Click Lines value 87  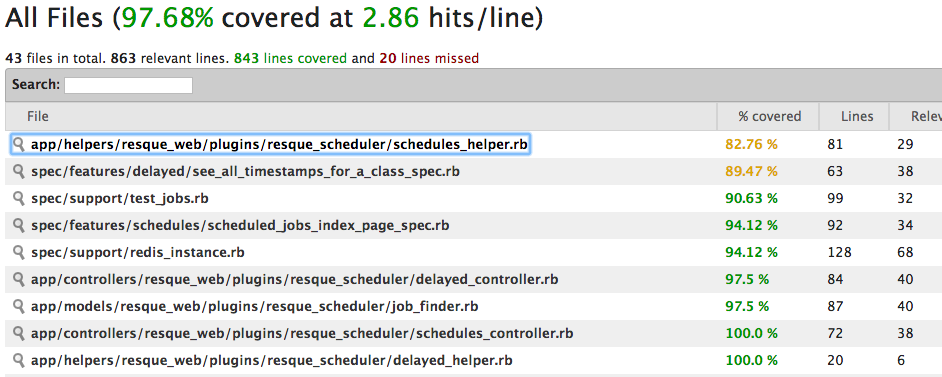click(834, 306)
